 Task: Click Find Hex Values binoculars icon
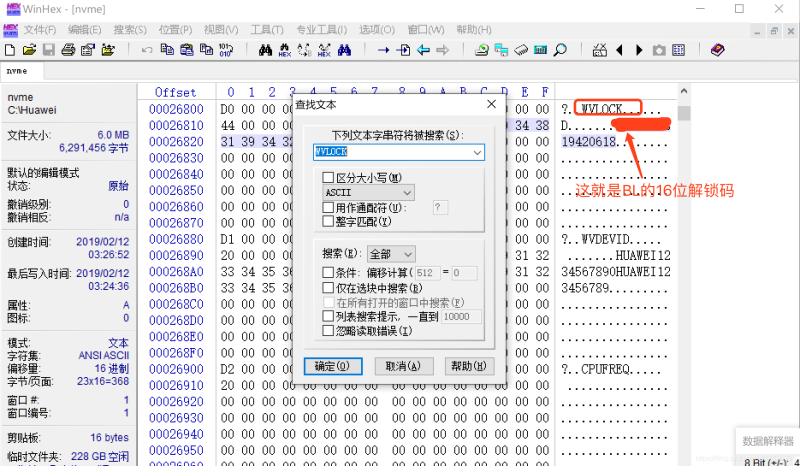pos(285,50)
